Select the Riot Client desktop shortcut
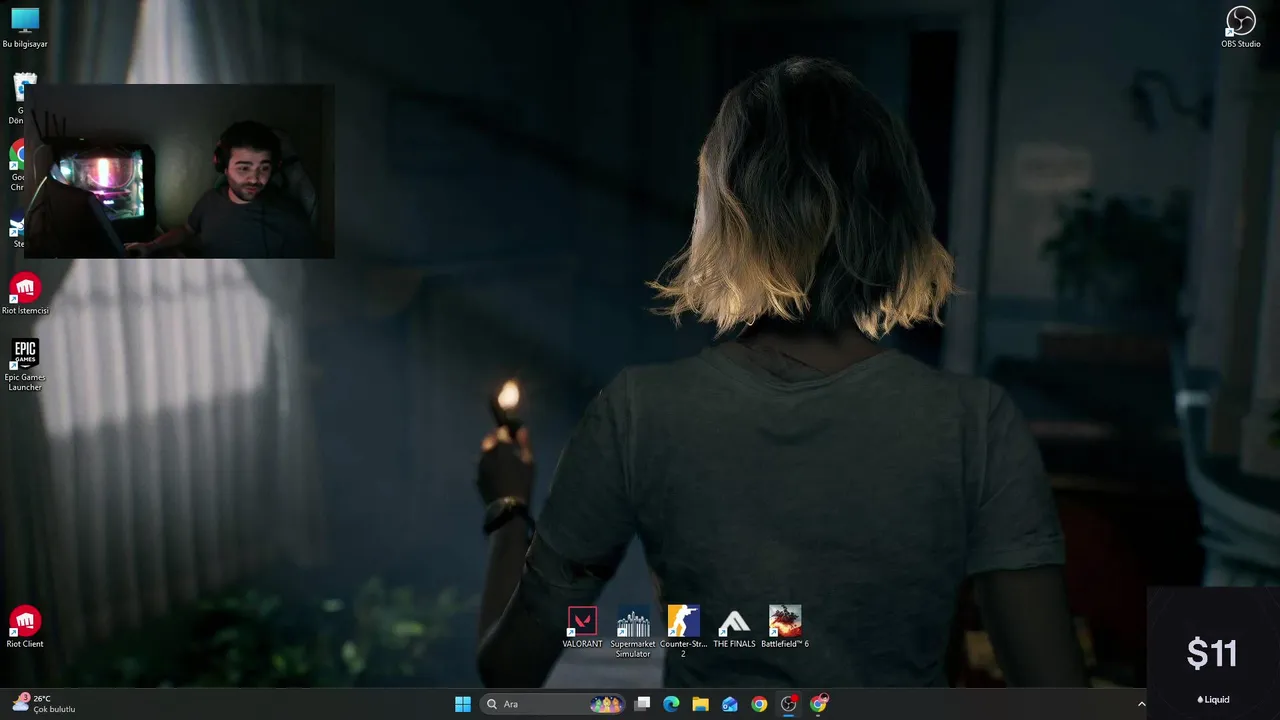 (25, 627)
